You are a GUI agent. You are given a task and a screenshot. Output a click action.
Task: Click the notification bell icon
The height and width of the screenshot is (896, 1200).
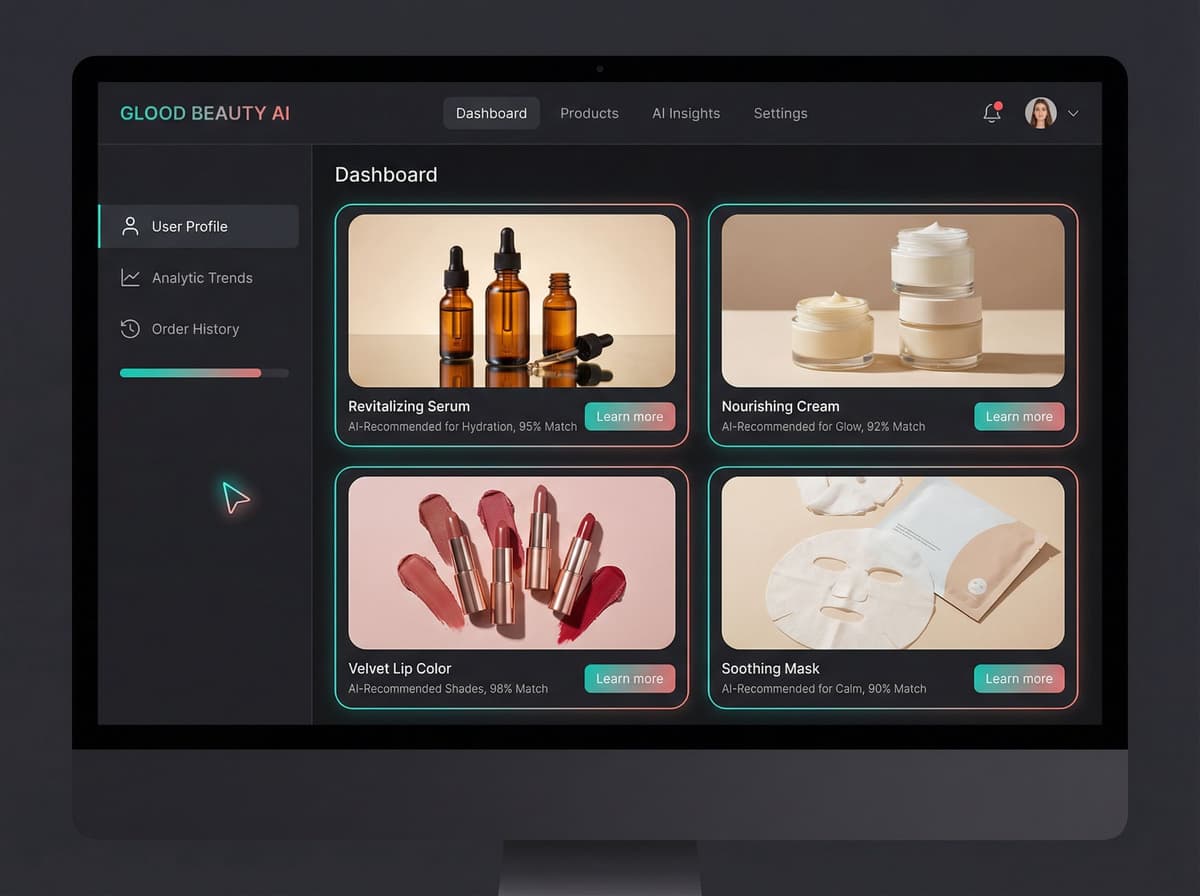tap(991, 114)
